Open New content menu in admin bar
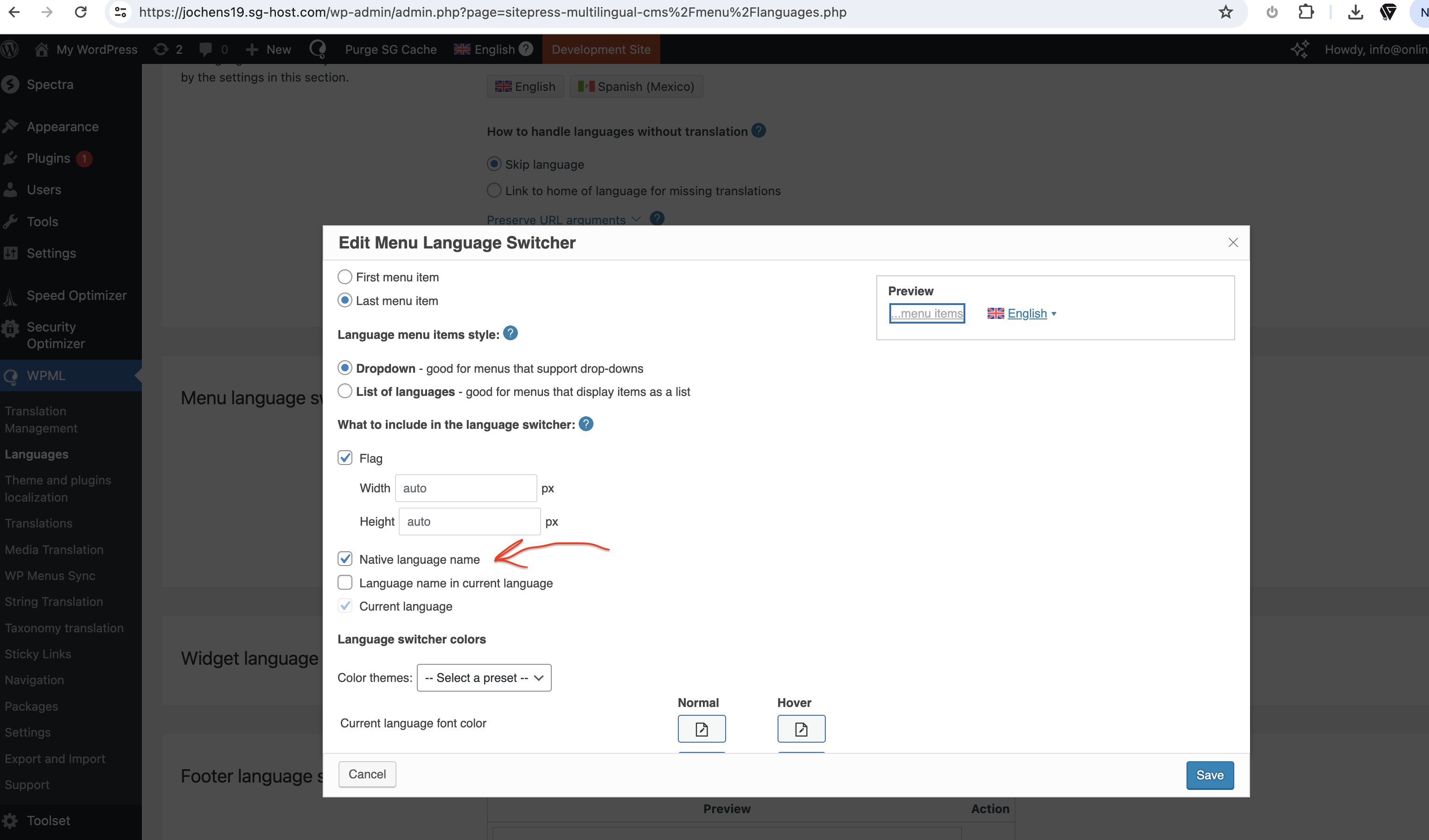The image size is (1429, 840). tap(269, 49)
